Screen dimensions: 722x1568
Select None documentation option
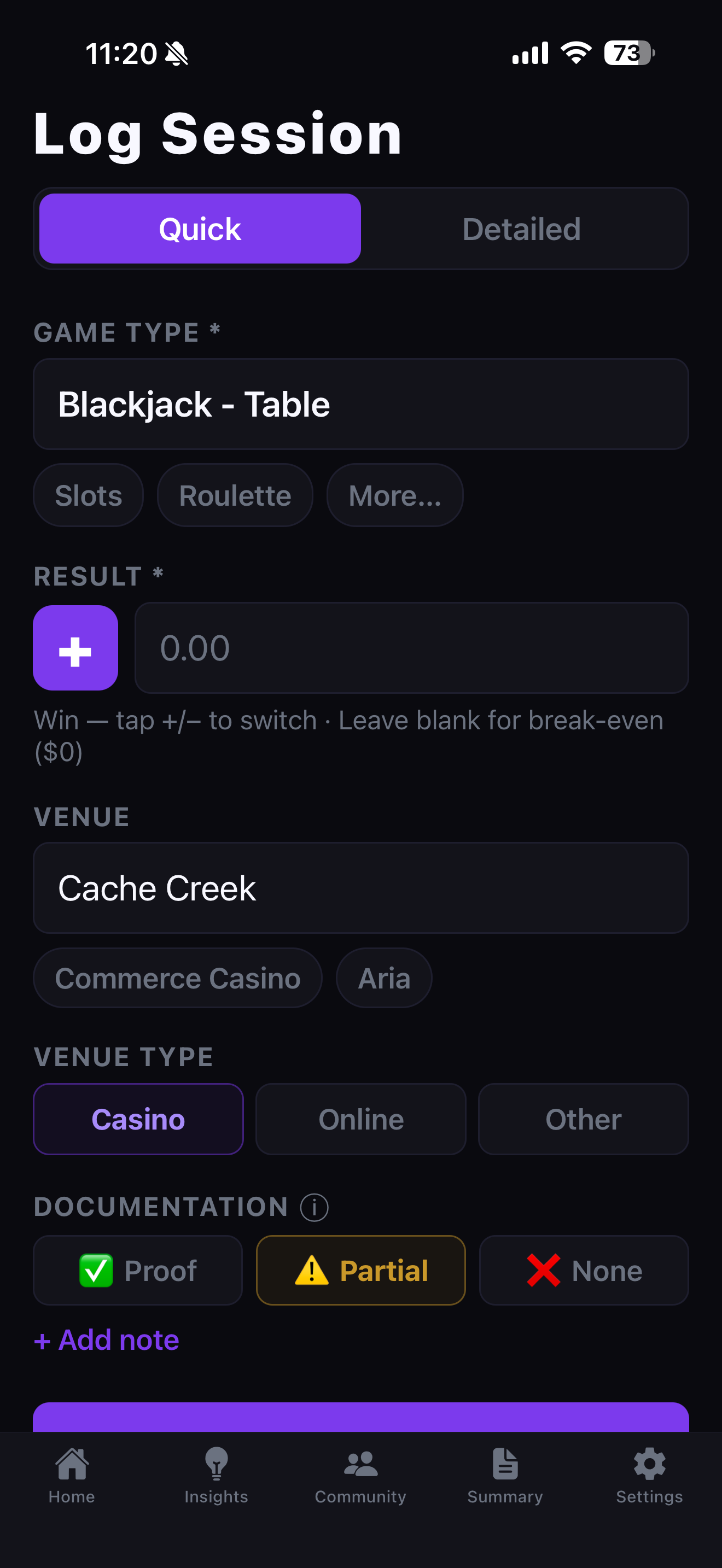584,1271
